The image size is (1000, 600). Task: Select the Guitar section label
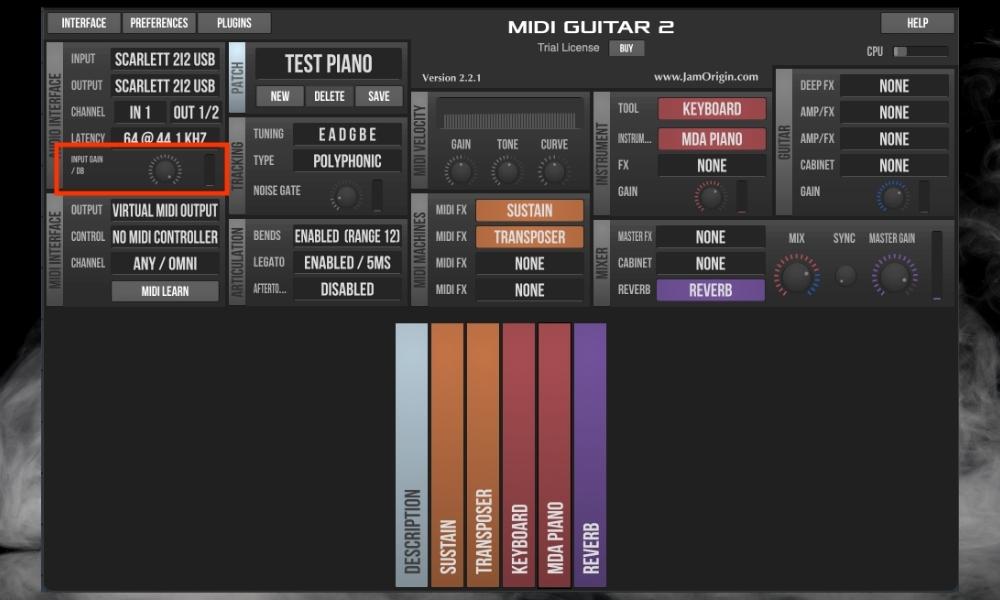point(784,142)
